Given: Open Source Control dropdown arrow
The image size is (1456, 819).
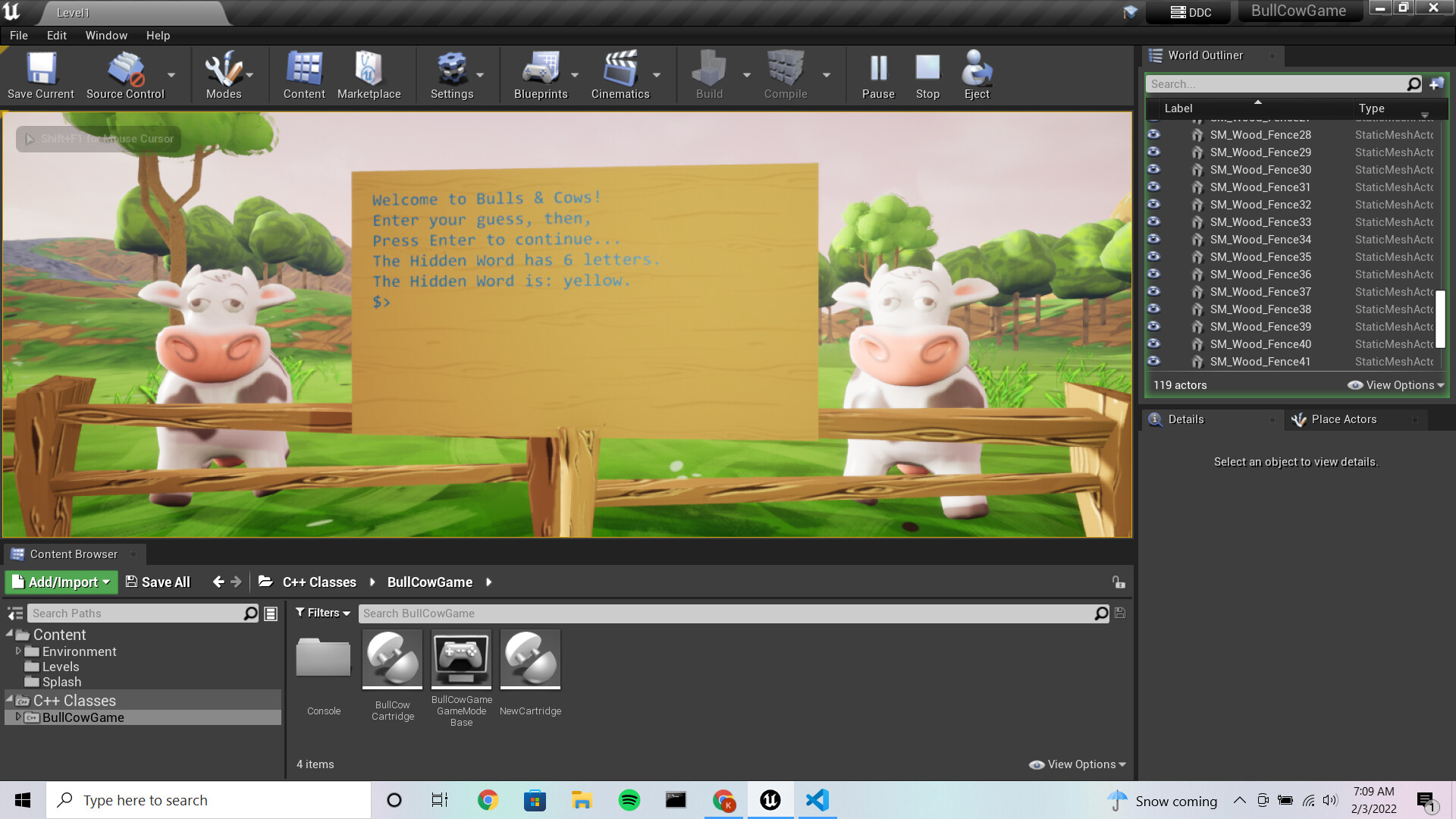Looking at the screenshot, I should click(x=171, y=75).
